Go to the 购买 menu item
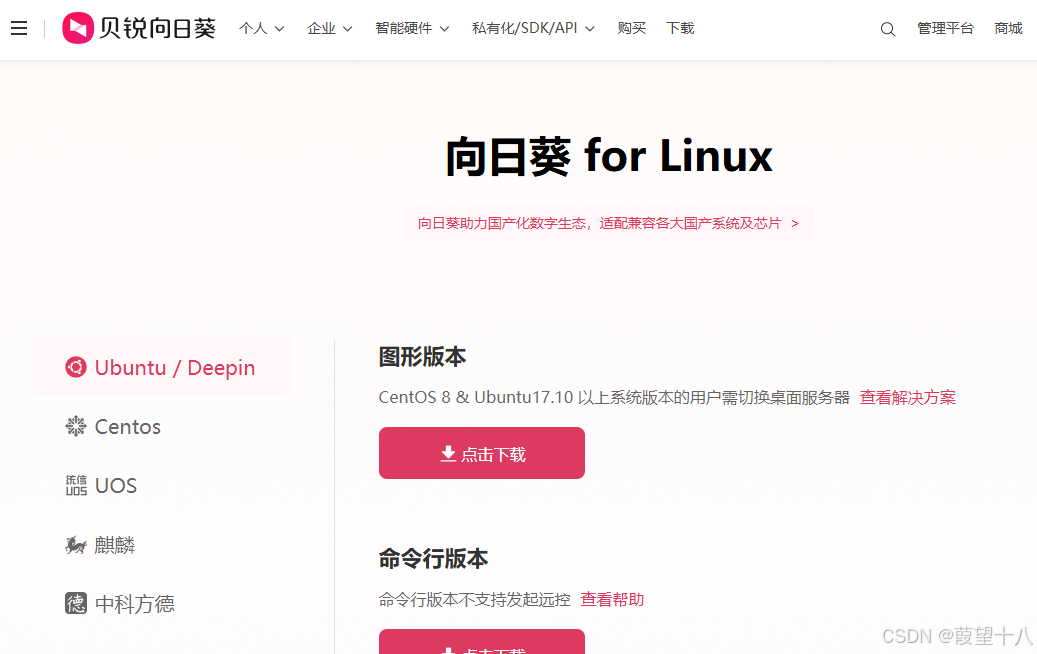Image resolution: width=1037 pixels, height=654 pixels. pyautogui.click(x=632, y=28)
